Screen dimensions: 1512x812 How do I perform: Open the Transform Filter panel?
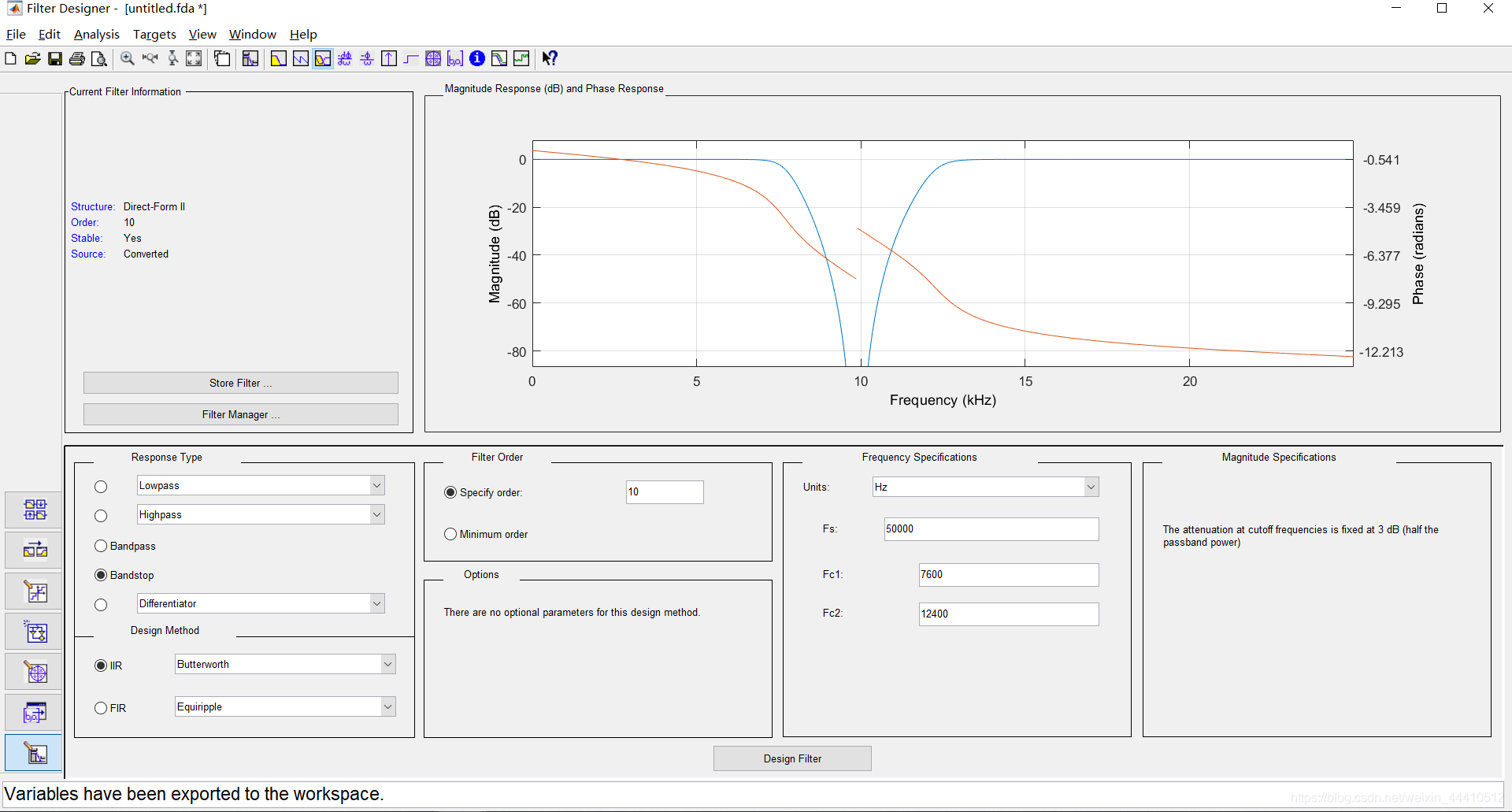(33, 550)
